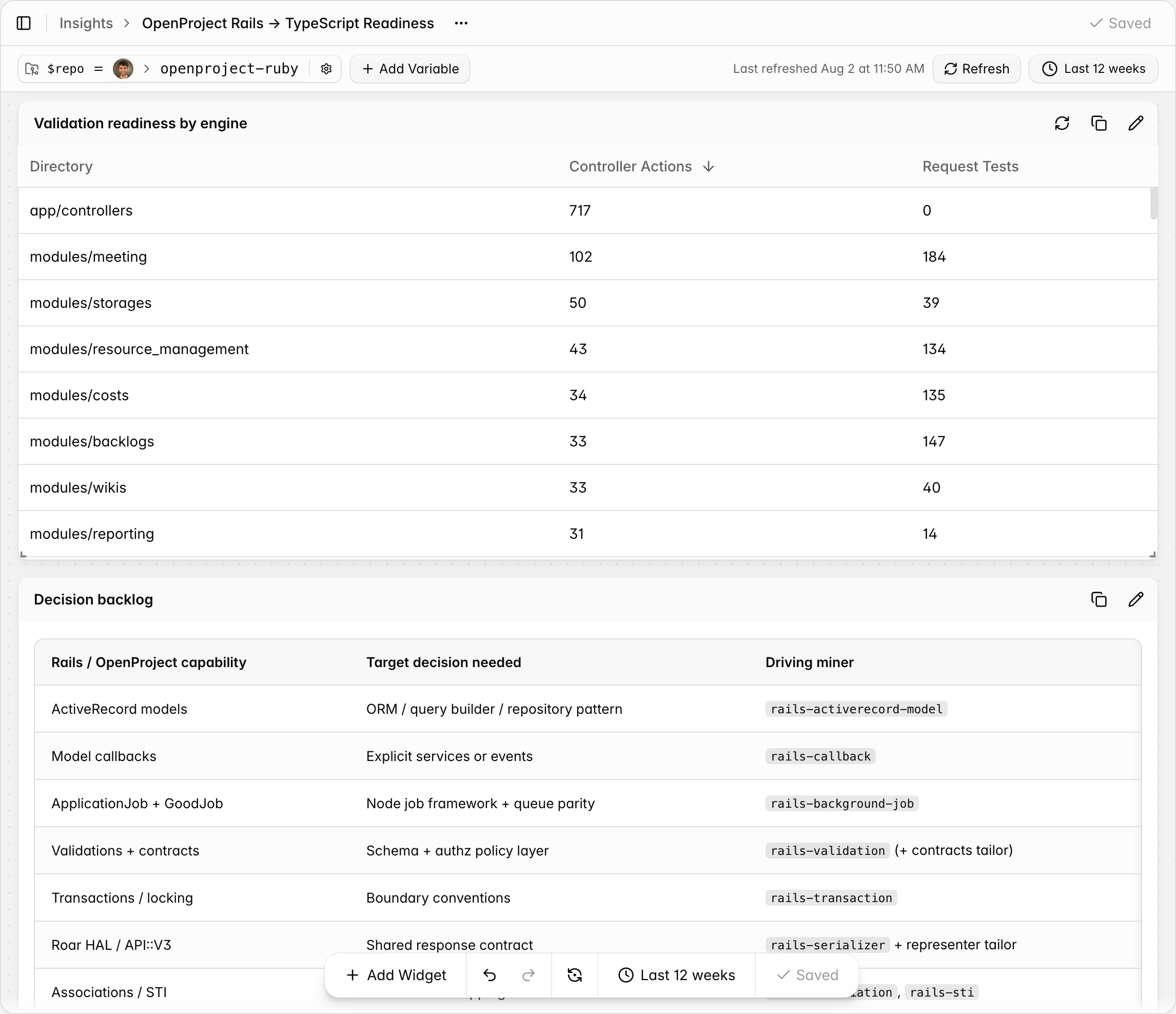Screen dimensions: 1176x1014
Task: Click the rails-sti miner tag
Action: pyautogui.click(x=942, y=992)
